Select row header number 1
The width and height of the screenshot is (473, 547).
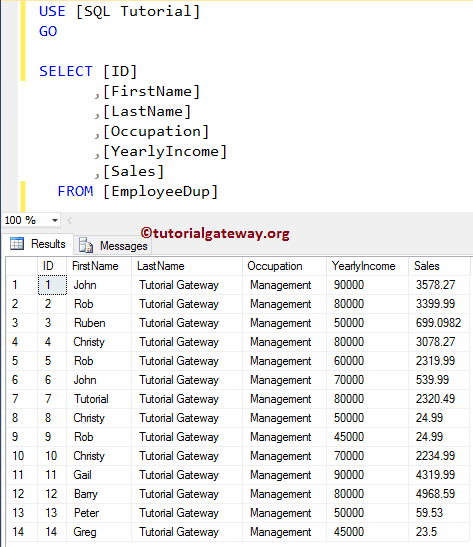click(x=22, y=285)
